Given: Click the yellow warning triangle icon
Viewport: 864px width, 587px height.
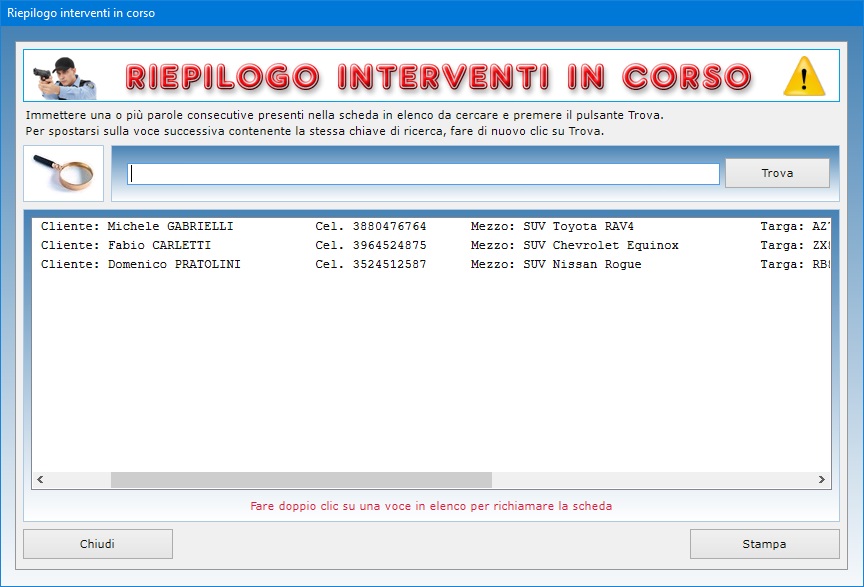Looking at the screenshot, I should 802,76.
